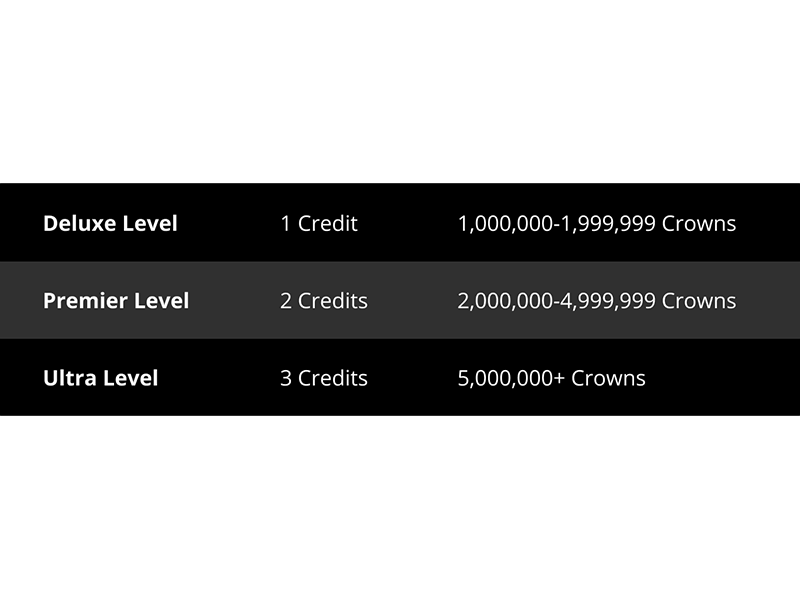Click the digit 3 before Credits
This screenshot has height=599, width=800.
click(x=286, y=378)
